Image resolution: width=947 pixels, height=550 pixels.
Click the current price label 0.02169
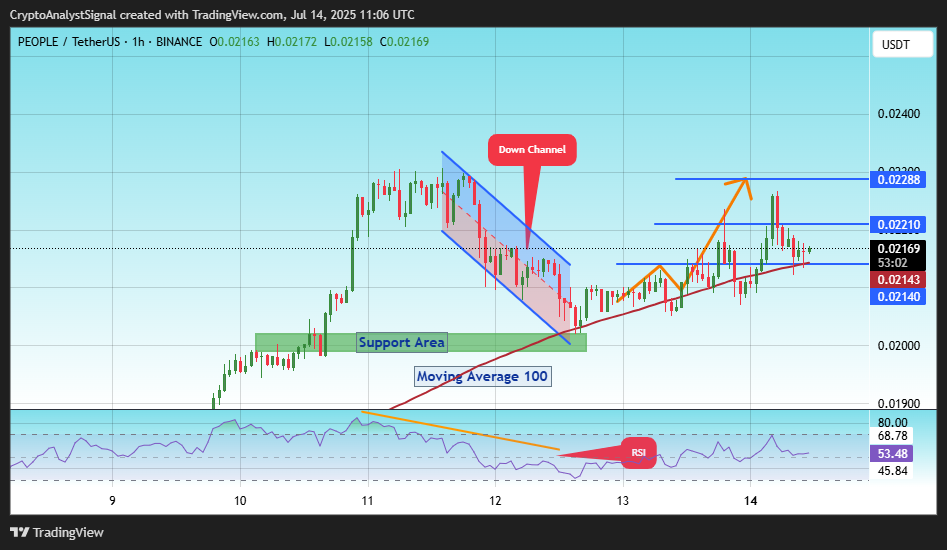point(898,248)
